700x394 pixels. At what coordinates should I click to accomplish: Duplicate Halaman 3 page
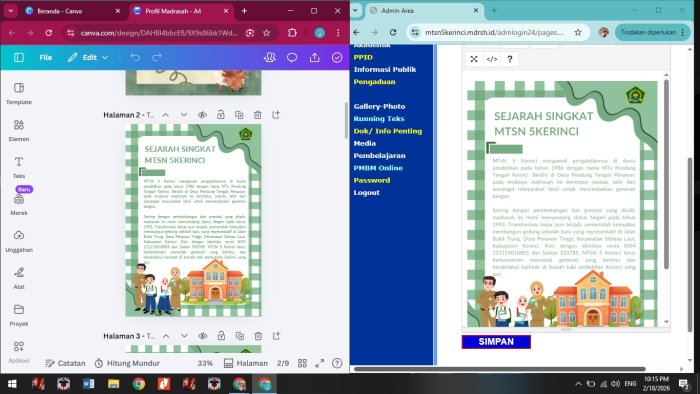[240, 336]
